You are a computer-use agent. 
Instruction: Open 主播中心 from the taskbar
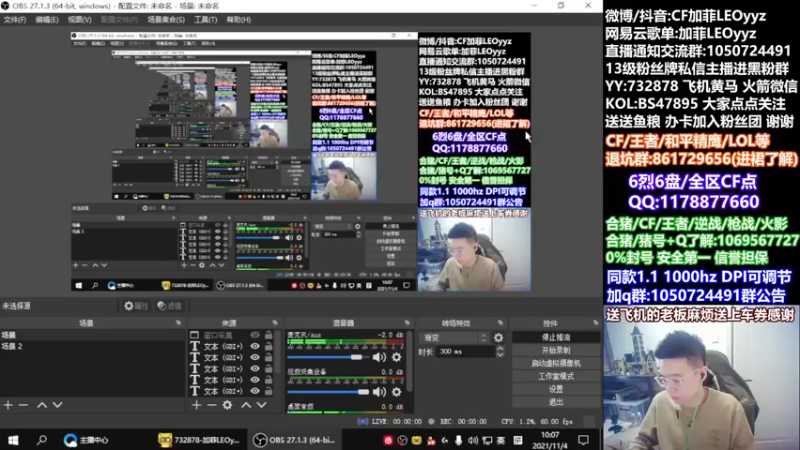86,440
